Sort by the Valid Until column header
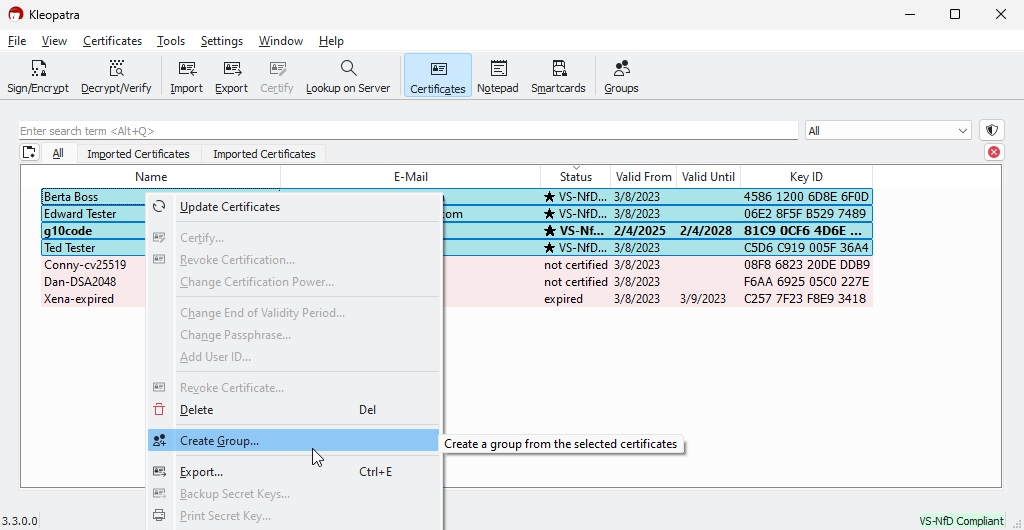Image resolution: width=1024 pixels, height=530 pixels. (x=709, y=177)
